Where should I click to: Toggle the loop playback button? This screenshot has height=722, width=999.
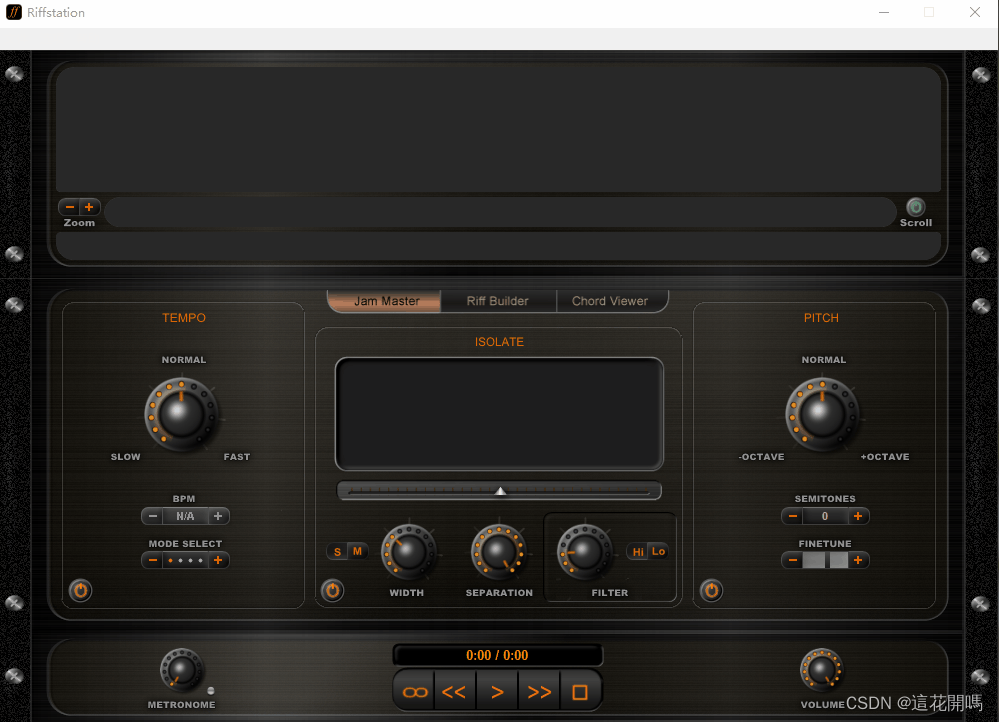[415, 692]
